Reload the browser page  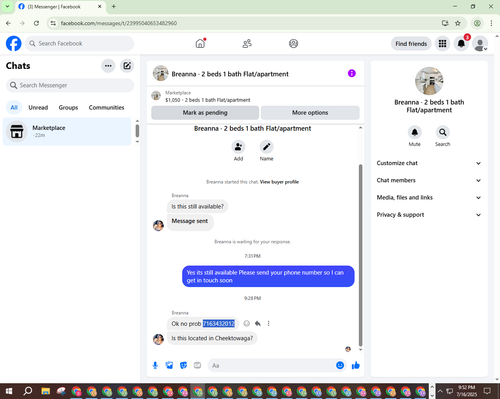(x=36, y=23)
